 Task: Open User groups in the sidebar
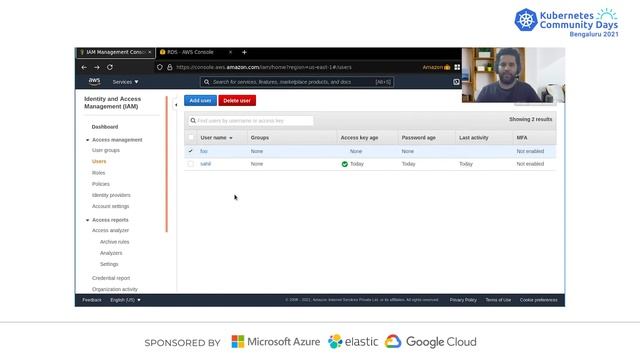(x=106, y=150)
